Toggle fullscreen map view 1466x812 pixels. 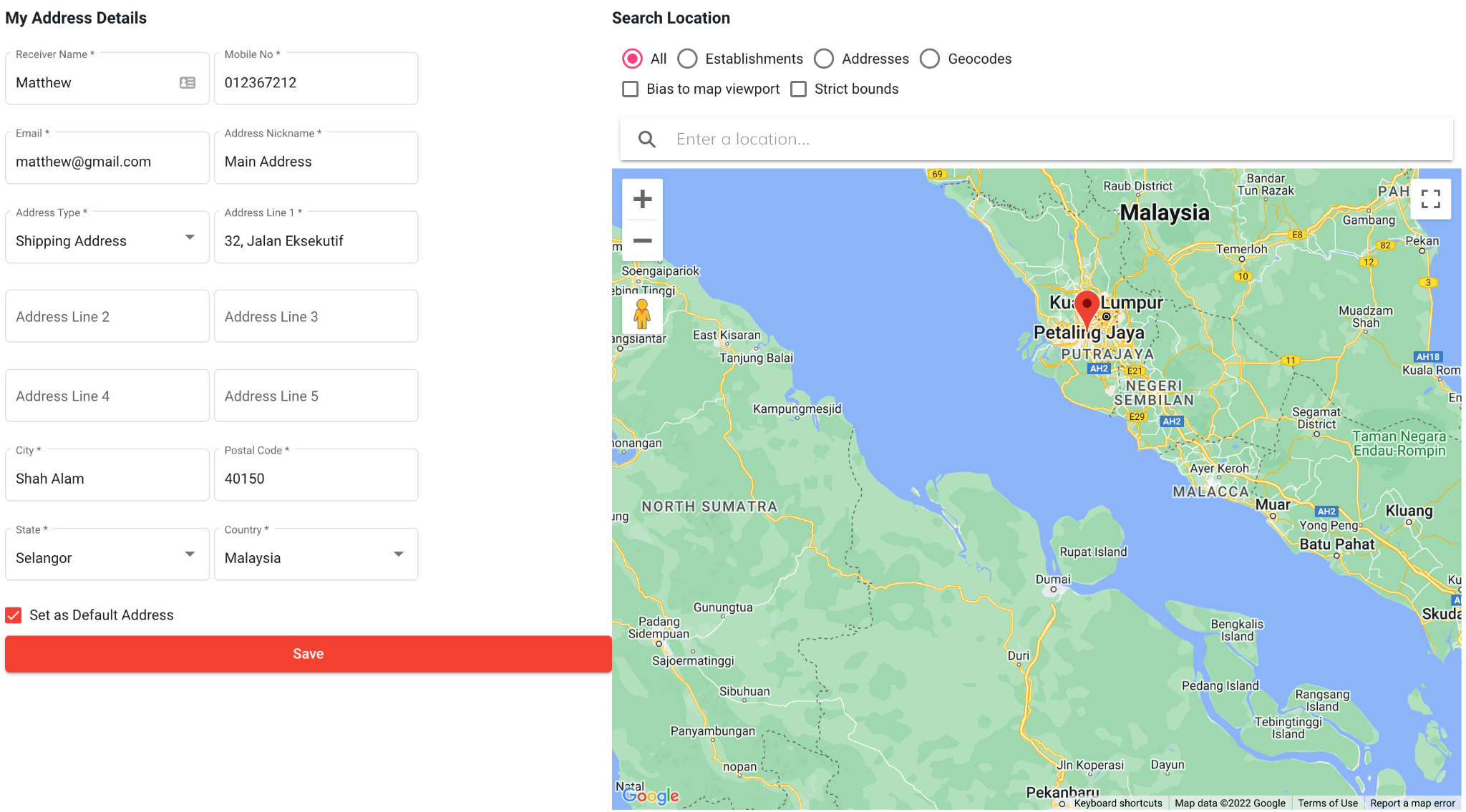tap(1430, 199)
